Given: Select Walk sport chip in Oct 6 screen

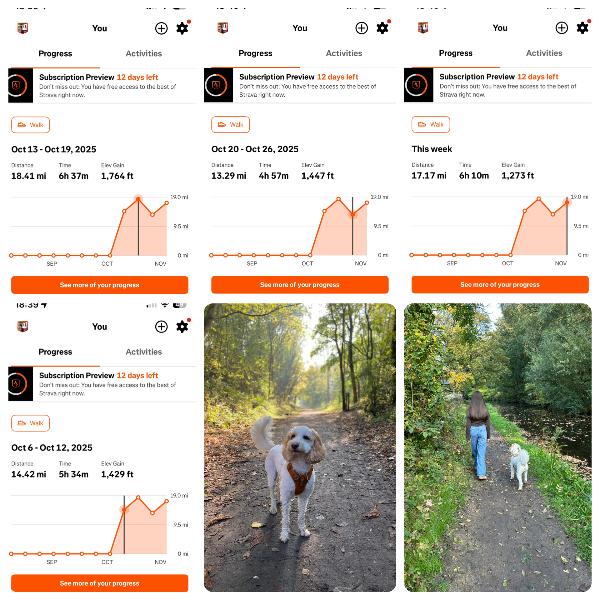Looking at the screenshot, I should pos(30,423).
